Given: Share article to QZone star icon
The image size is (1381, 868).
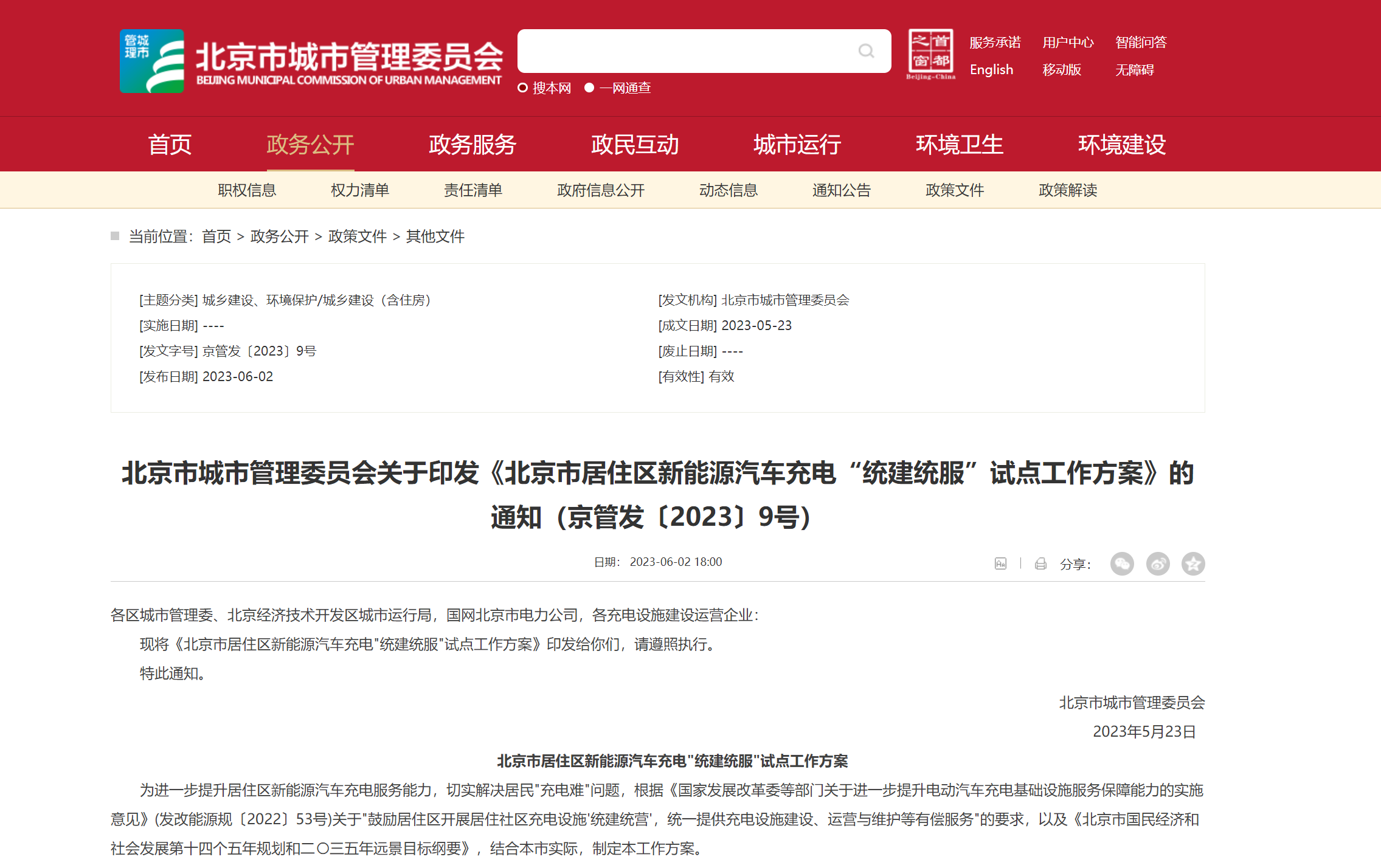Looking at the screenshot, I should click(1193, 563).
